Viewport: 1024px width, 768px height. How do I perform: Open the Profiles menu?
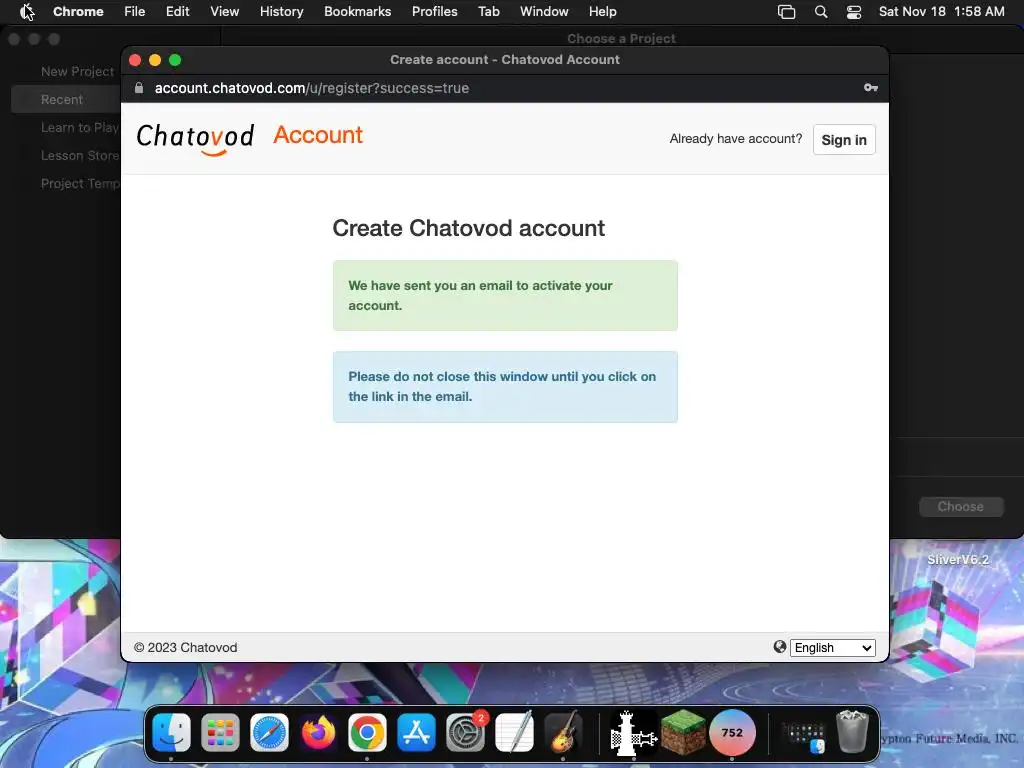click(434, 12)
